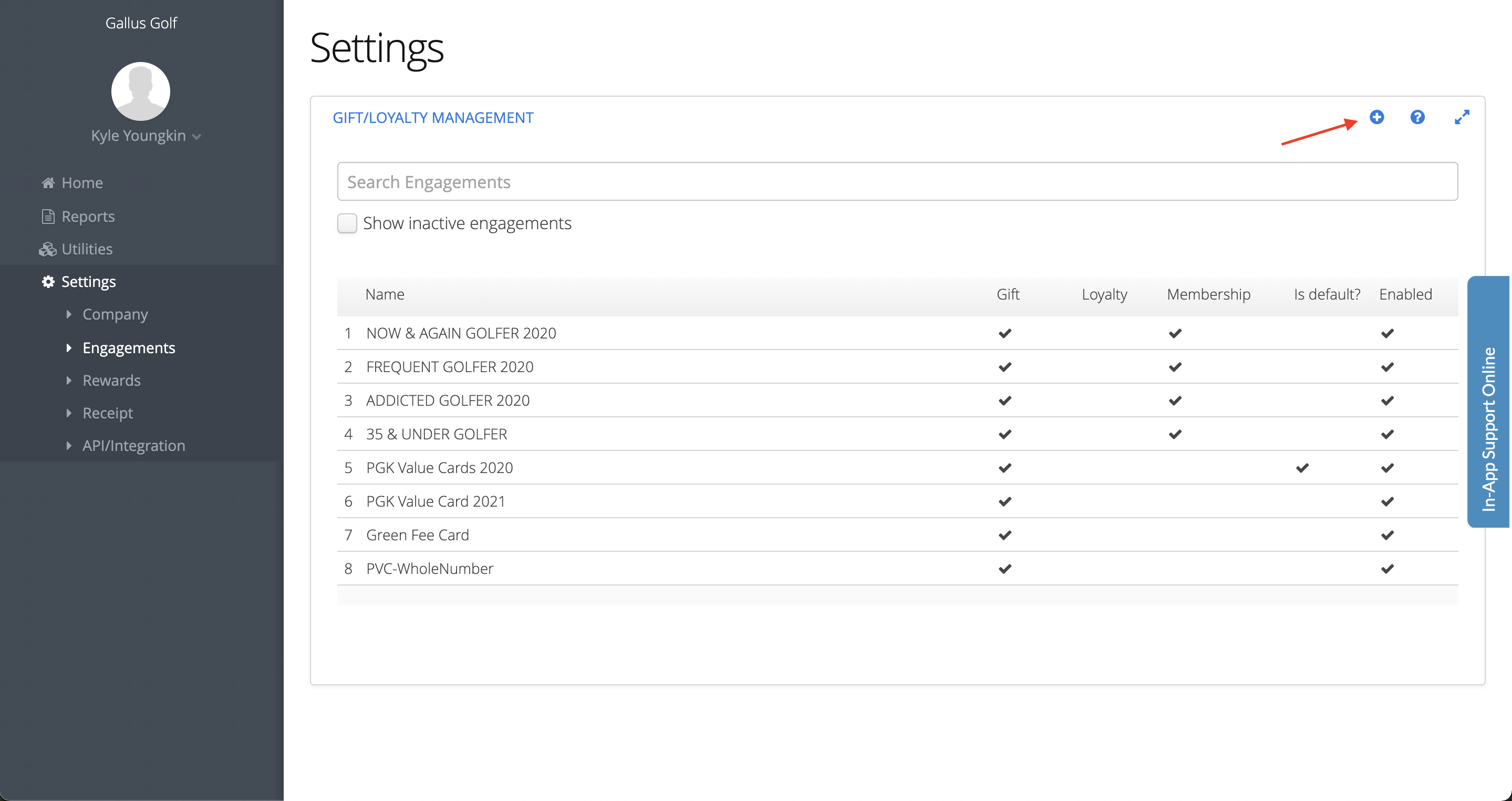Open the Green Fee Card engagement

[417, 535]
